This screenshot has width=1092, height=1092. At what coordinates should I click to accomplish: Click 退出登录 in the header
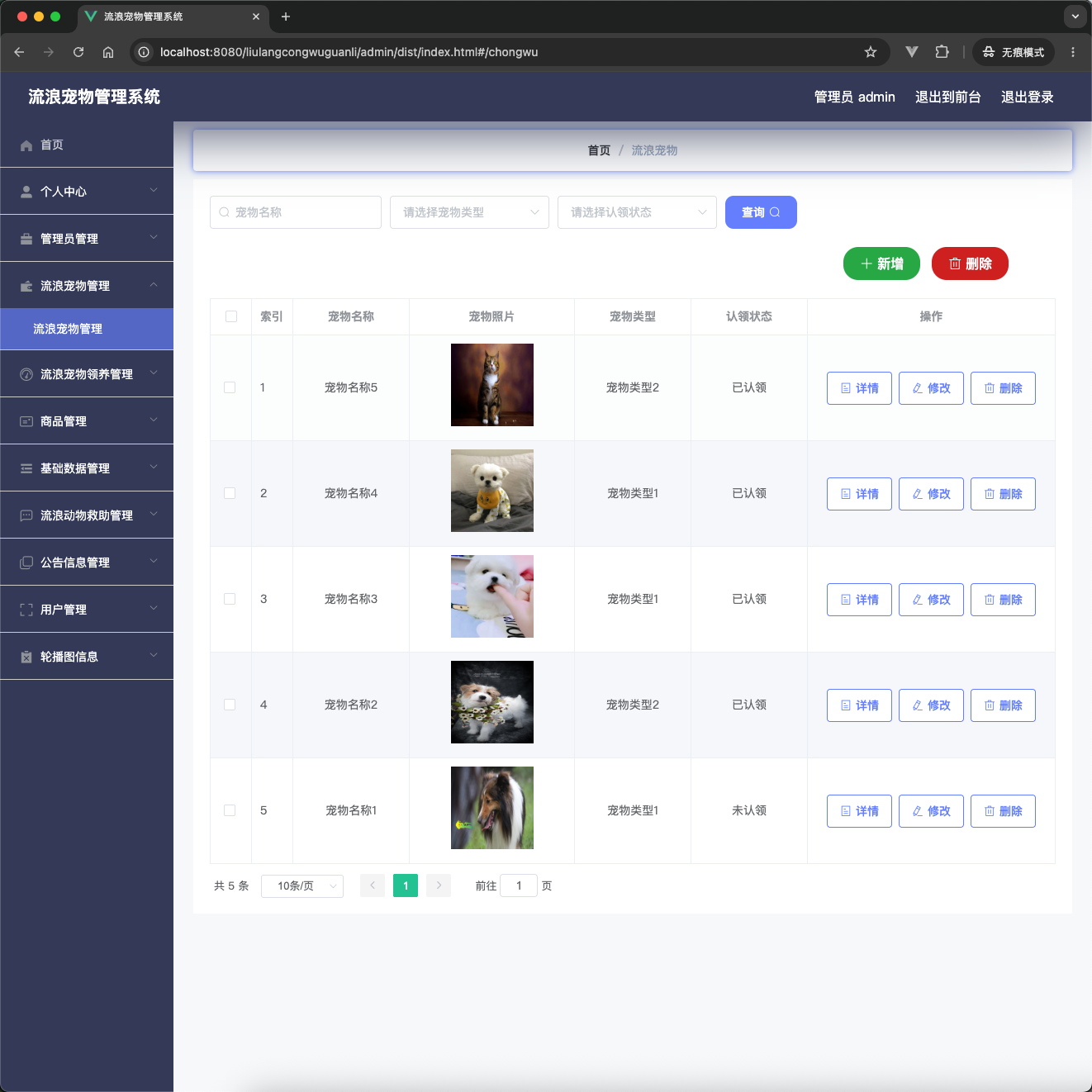(1028, 97)
